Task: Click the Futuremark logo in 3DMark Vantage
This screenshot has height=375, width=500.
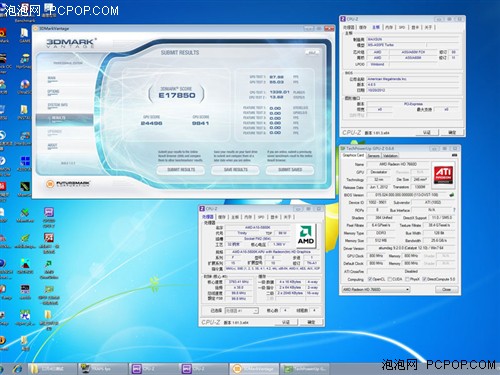Action: click(x=68, y=184)
